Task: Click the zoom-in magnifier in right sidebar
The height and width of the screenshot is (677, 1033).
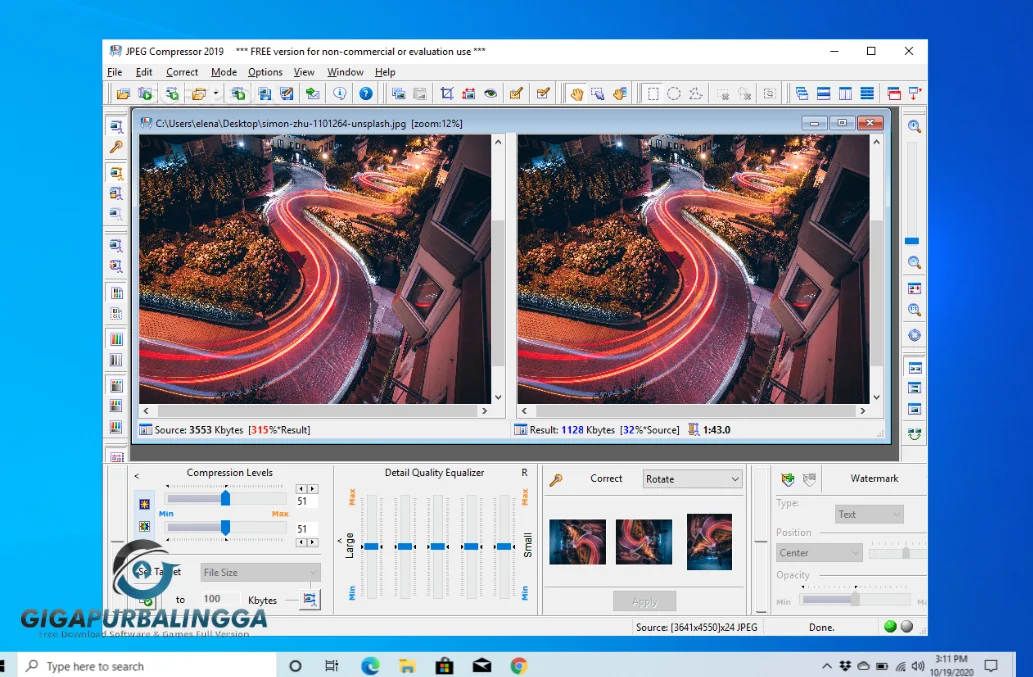Action: tap(914, 126)
